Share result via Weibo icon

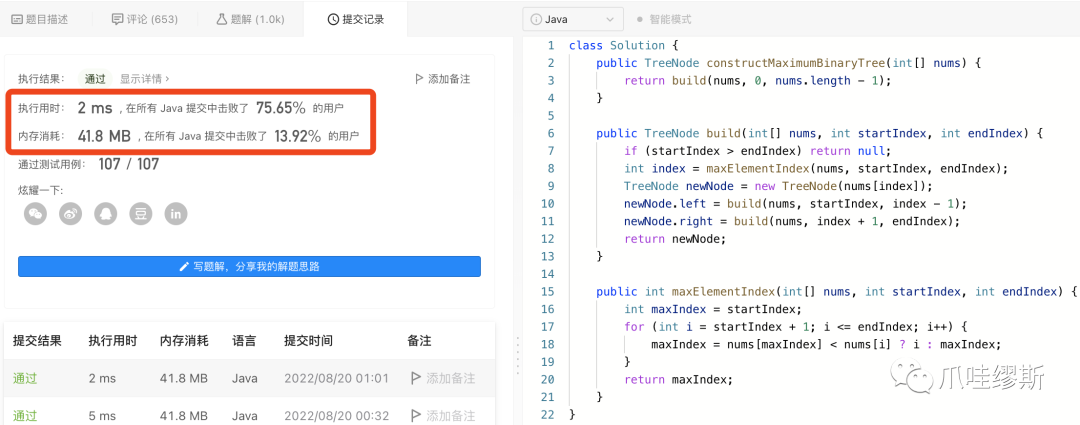(x=71, y=214)
